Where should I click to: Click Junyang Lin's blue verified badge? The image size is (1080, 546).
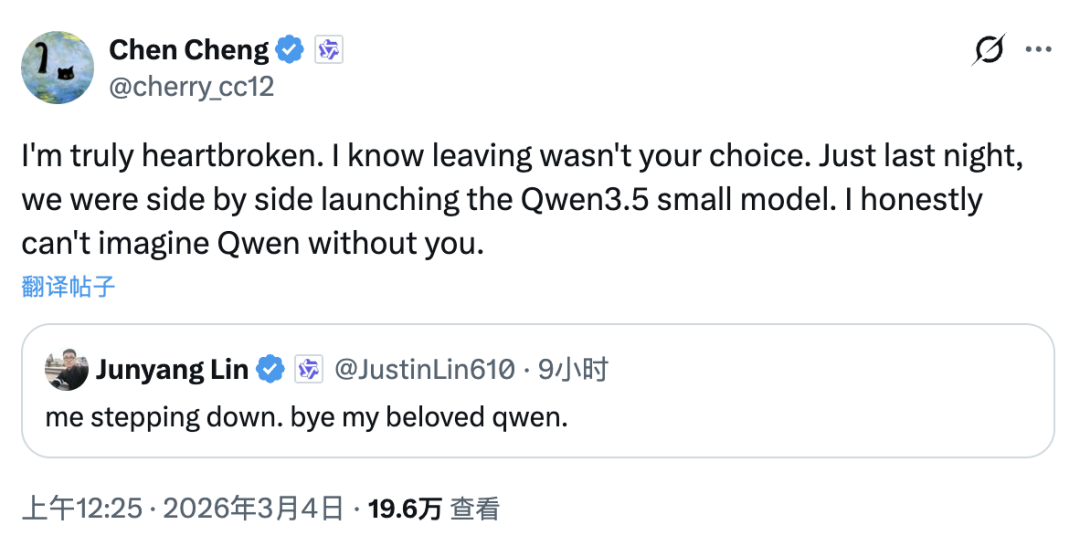pyautogui.click(x=270, y=370)
